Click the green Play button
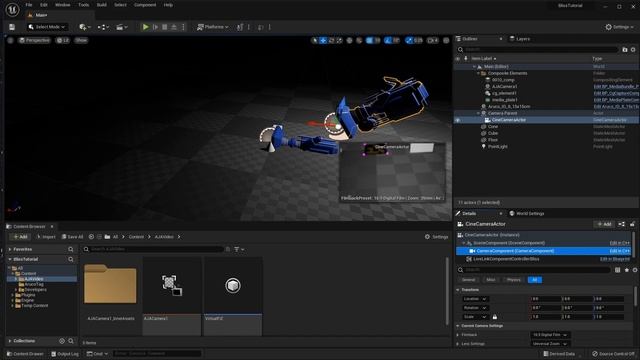 145,27
